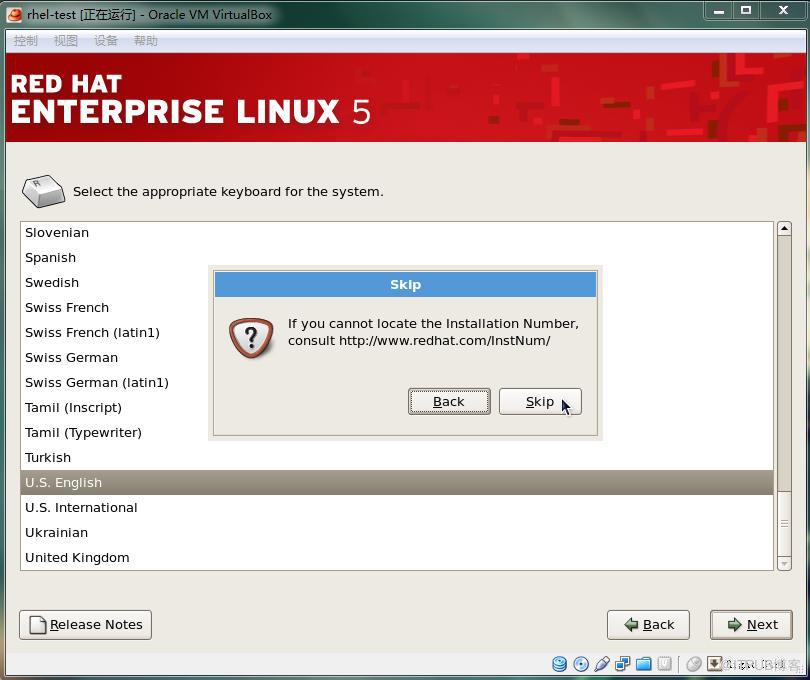Click the optical CD drive status icon
The width and height of the screenshot is (810, 680).
point(581,664)
